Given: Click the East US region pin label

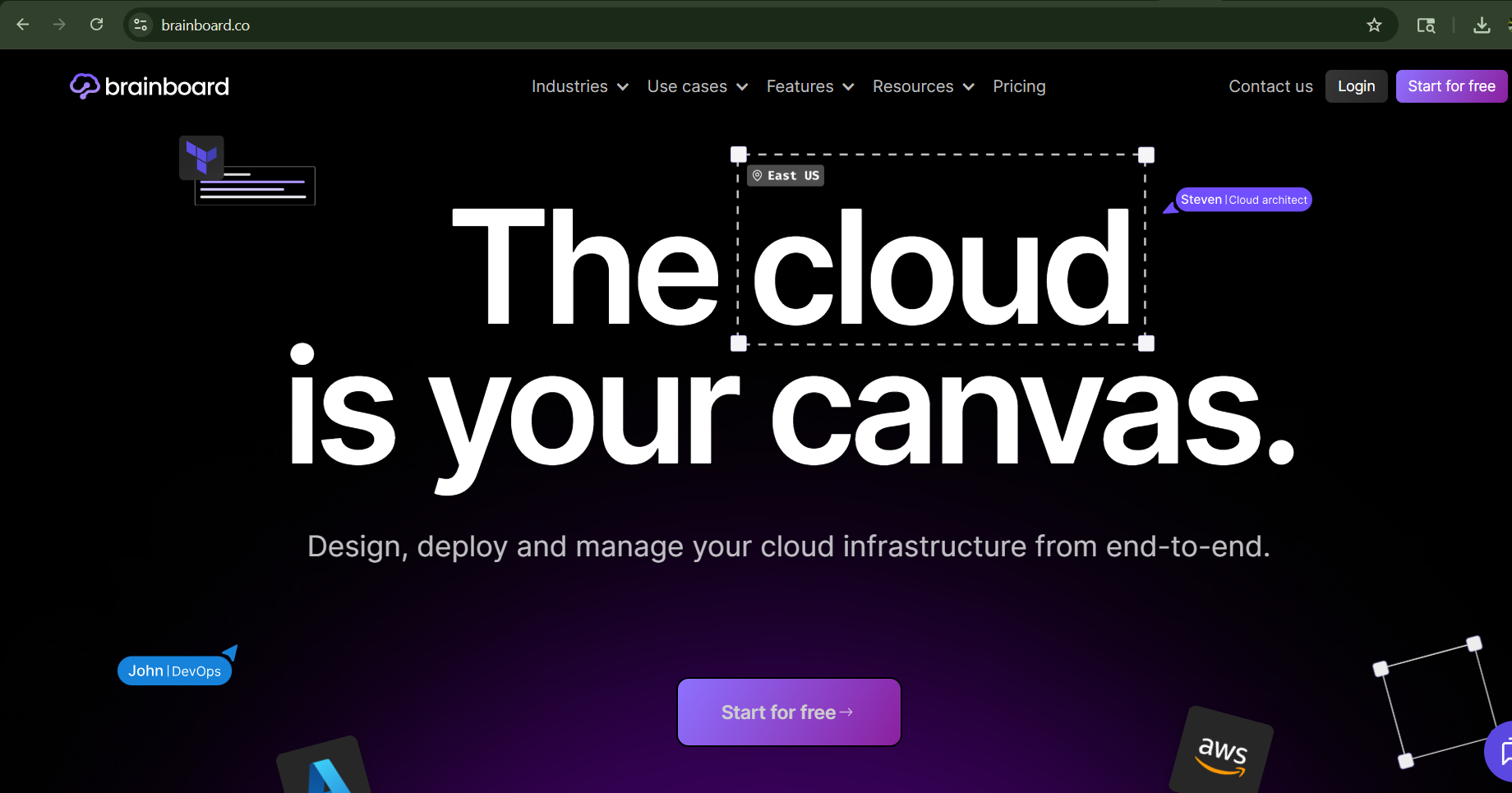Looking at the screenshot, I should pos(785,174).
